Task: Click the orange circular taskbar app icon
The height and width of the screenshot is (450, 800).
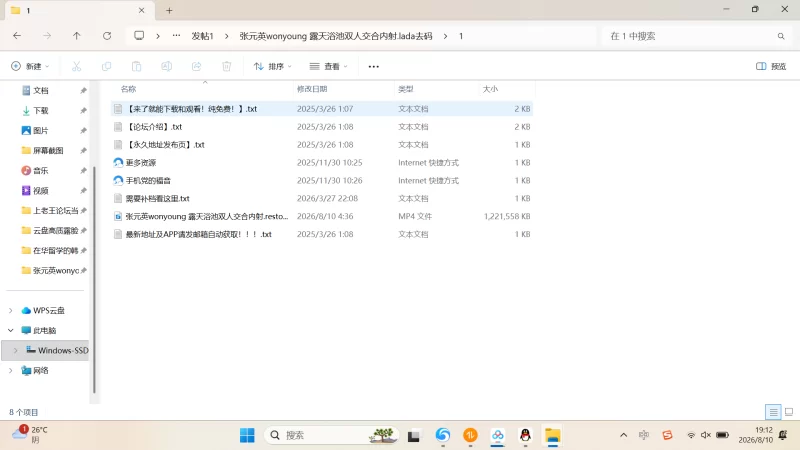Action: (470, 435)
